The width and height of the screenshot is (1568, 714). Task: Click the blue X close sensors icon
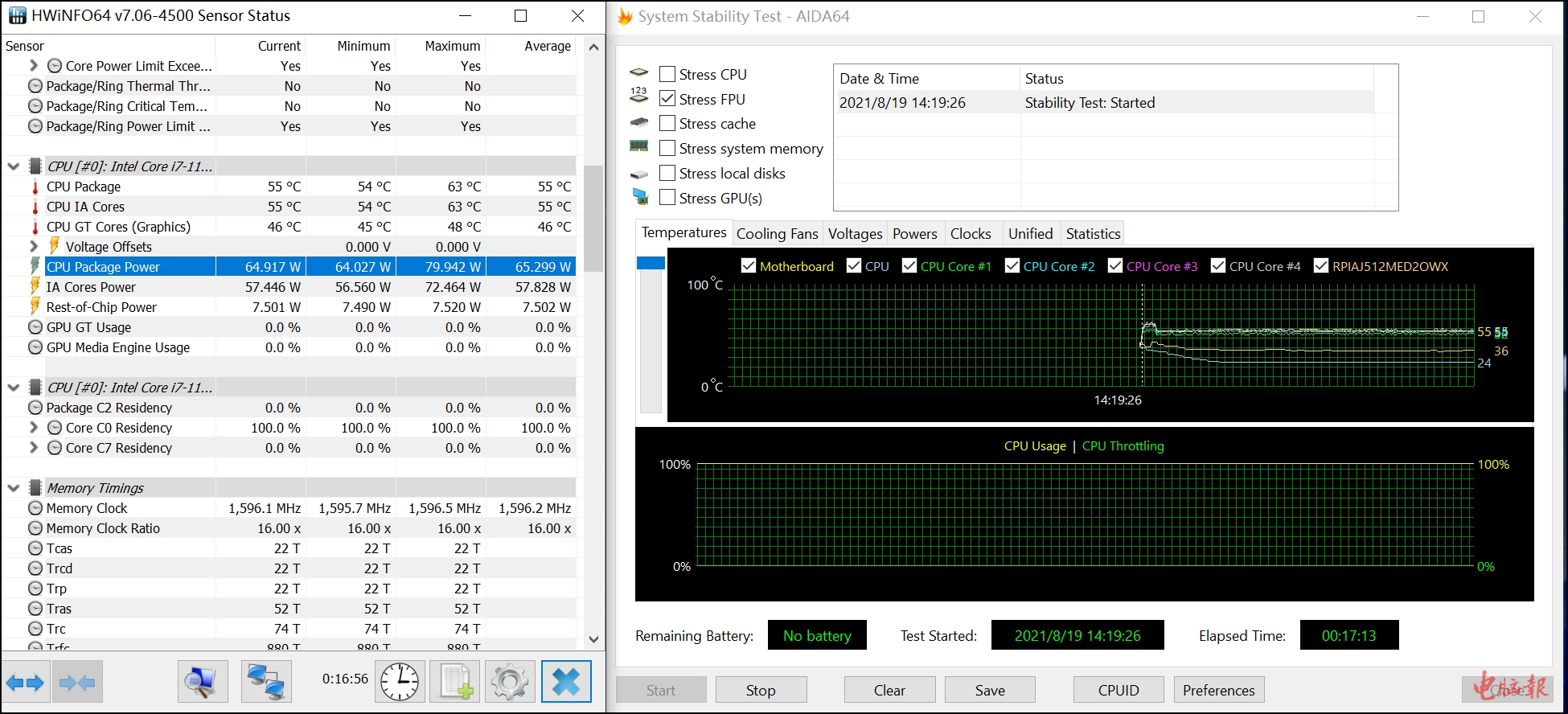[x=566, y=683]
